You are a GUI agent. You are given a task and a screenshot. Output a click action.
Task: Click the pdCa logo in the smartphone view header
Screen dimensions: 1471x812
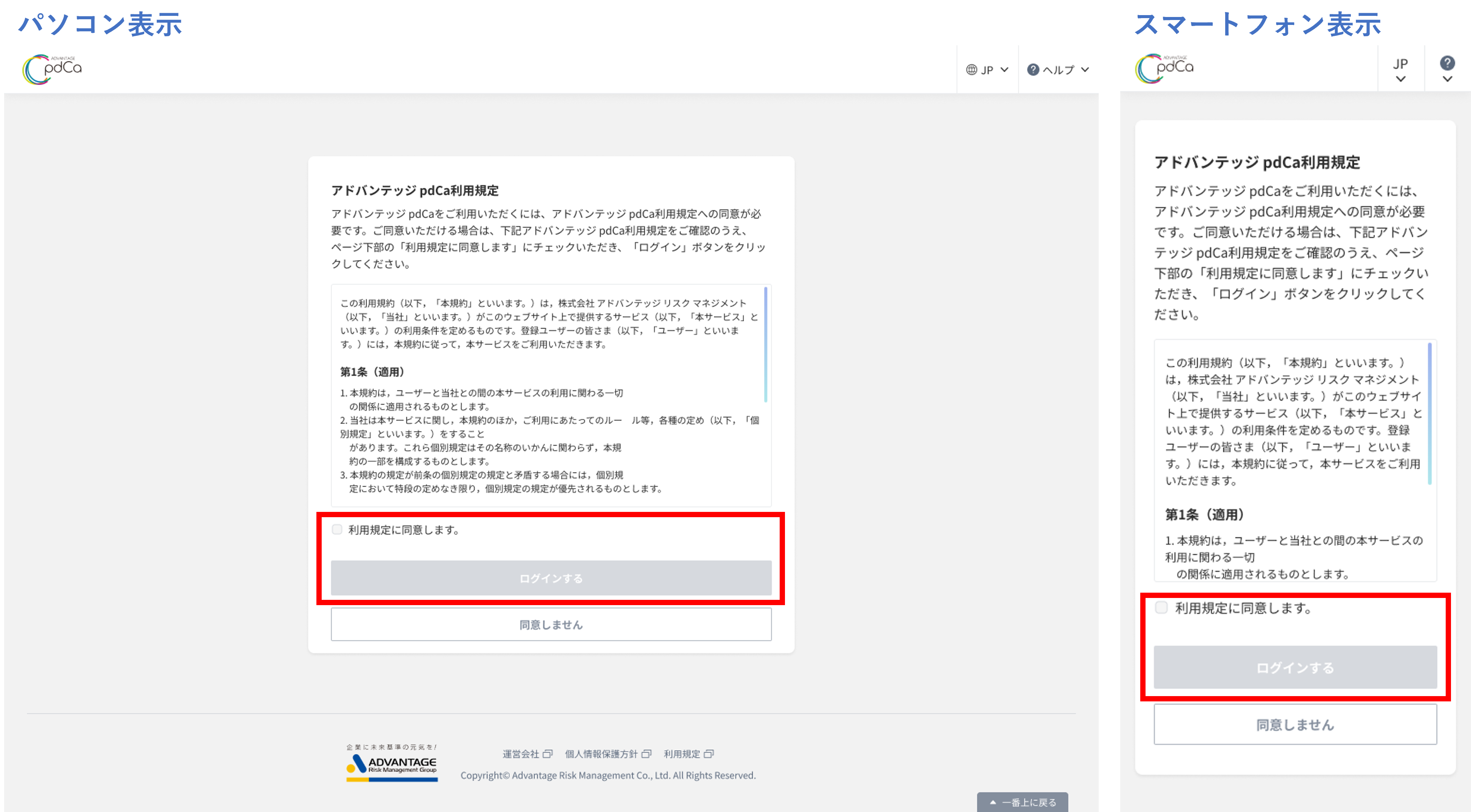[x=1164, y=69]
